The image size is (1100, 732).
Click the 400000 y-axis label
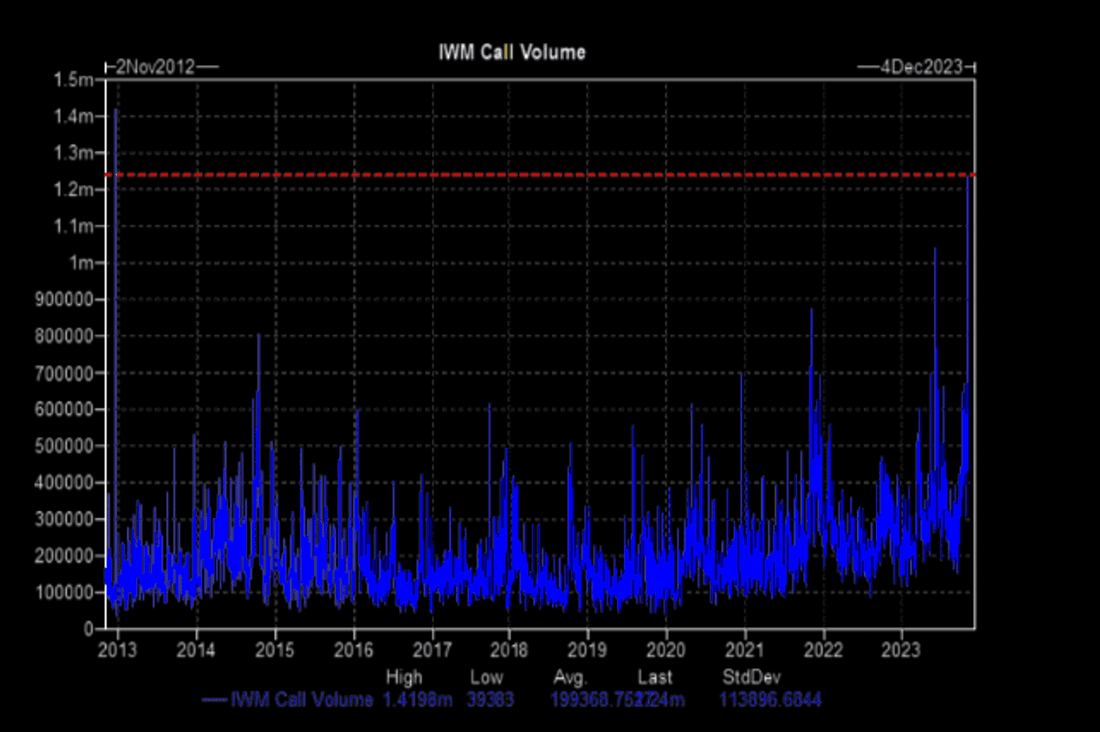[x=64, y=482]
